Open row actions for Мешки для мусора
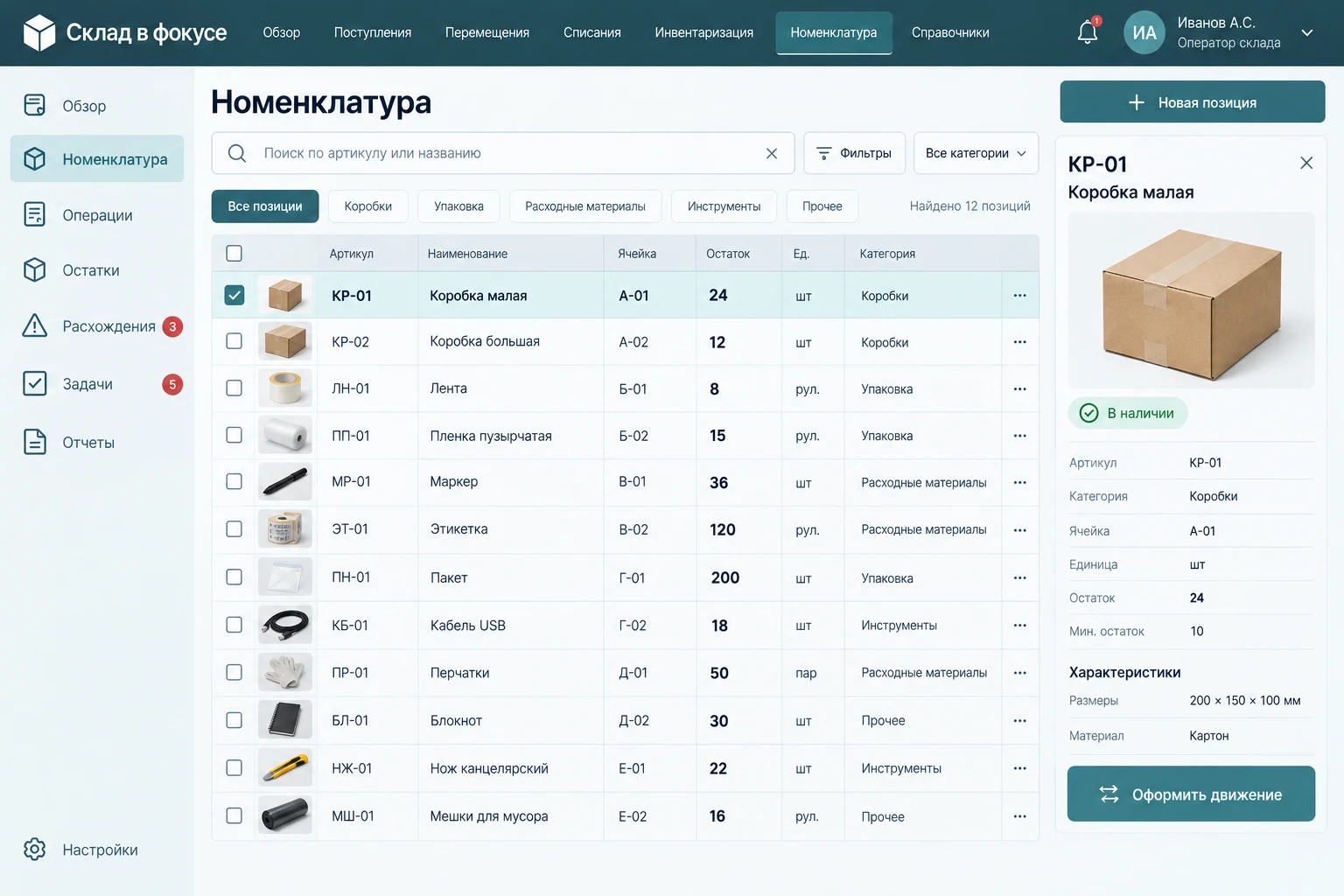The width and height of the screenshot is (1344, 896). (1019, 815)
